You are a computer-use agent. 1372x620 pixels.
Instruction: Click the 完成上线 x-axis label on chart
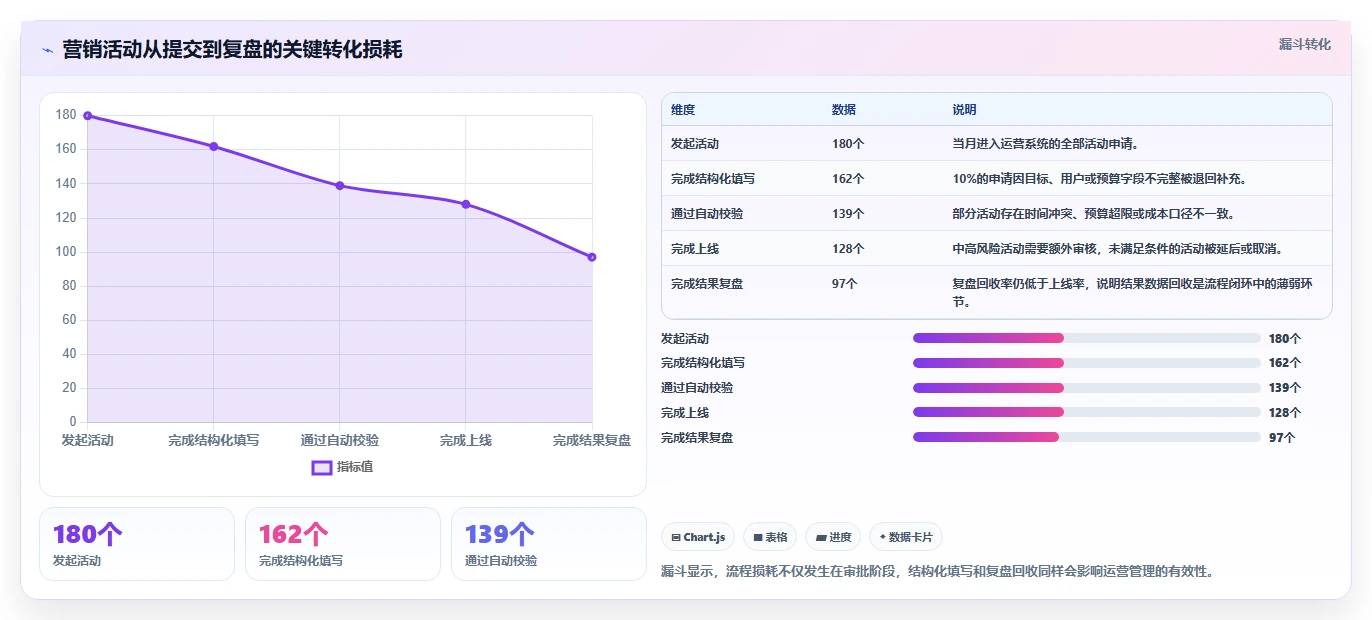point(466,440)
